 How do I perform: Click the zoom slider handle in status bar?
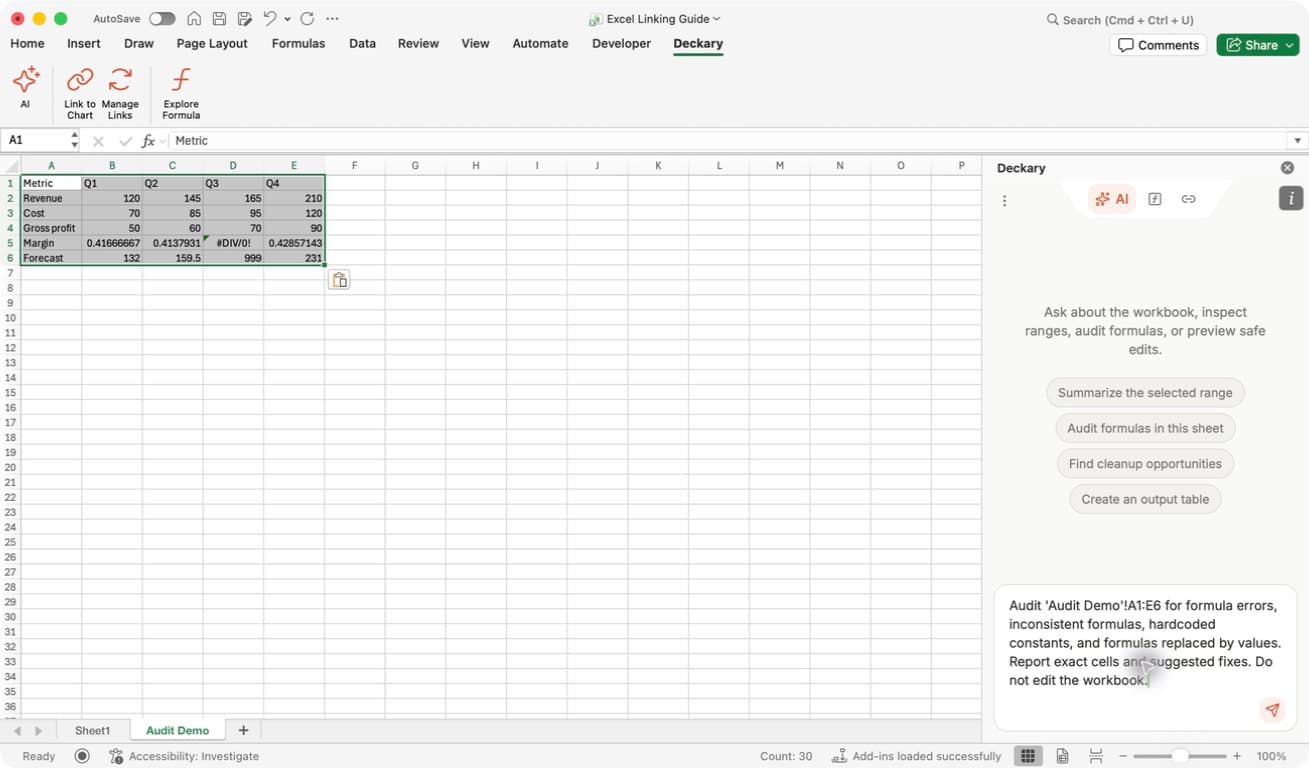pos(1180,756)
